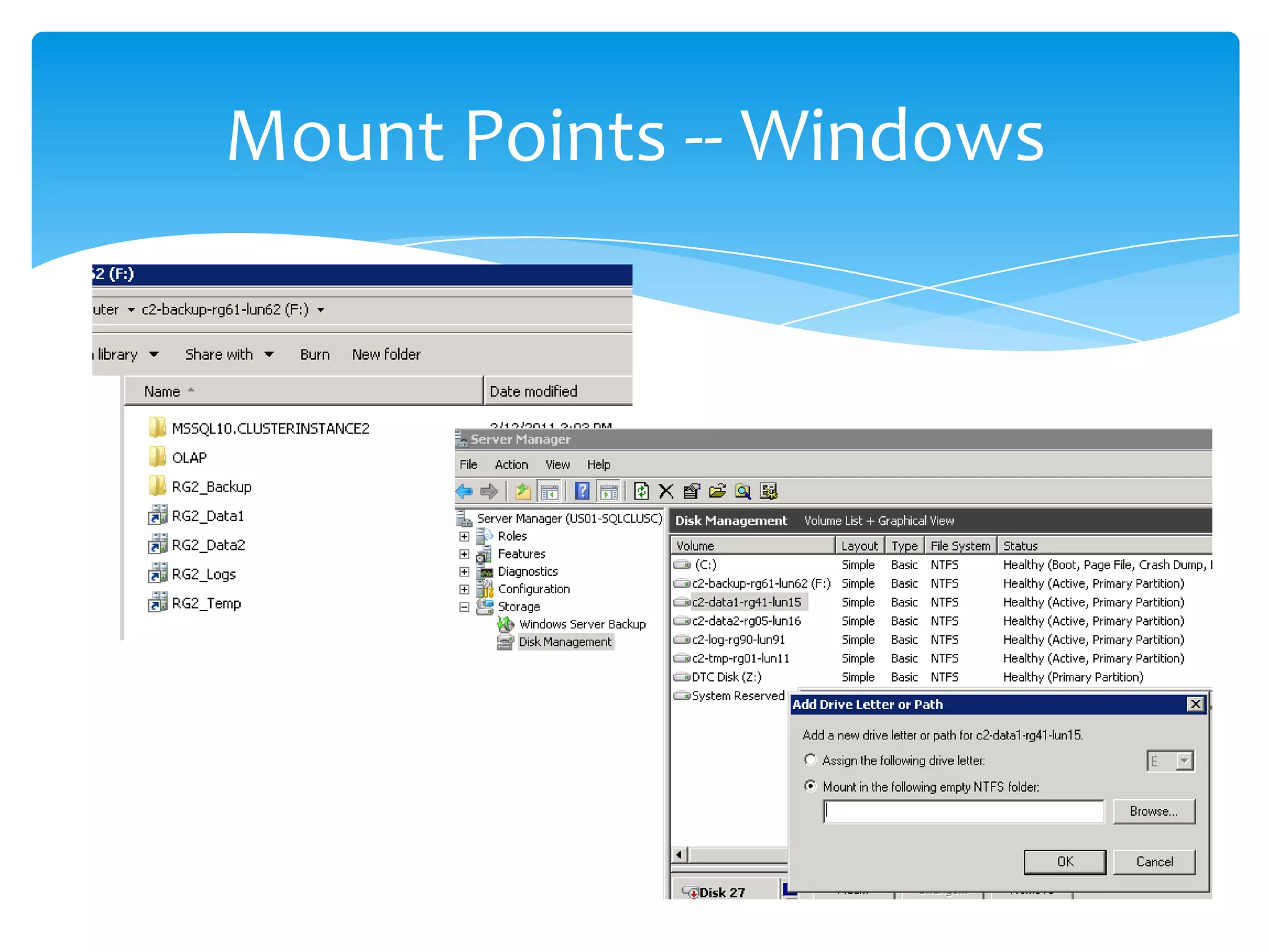Click the blue Back arrow in Server Manager
The height and width of the screenshot is (952, 1270).
tap(464, 491)
